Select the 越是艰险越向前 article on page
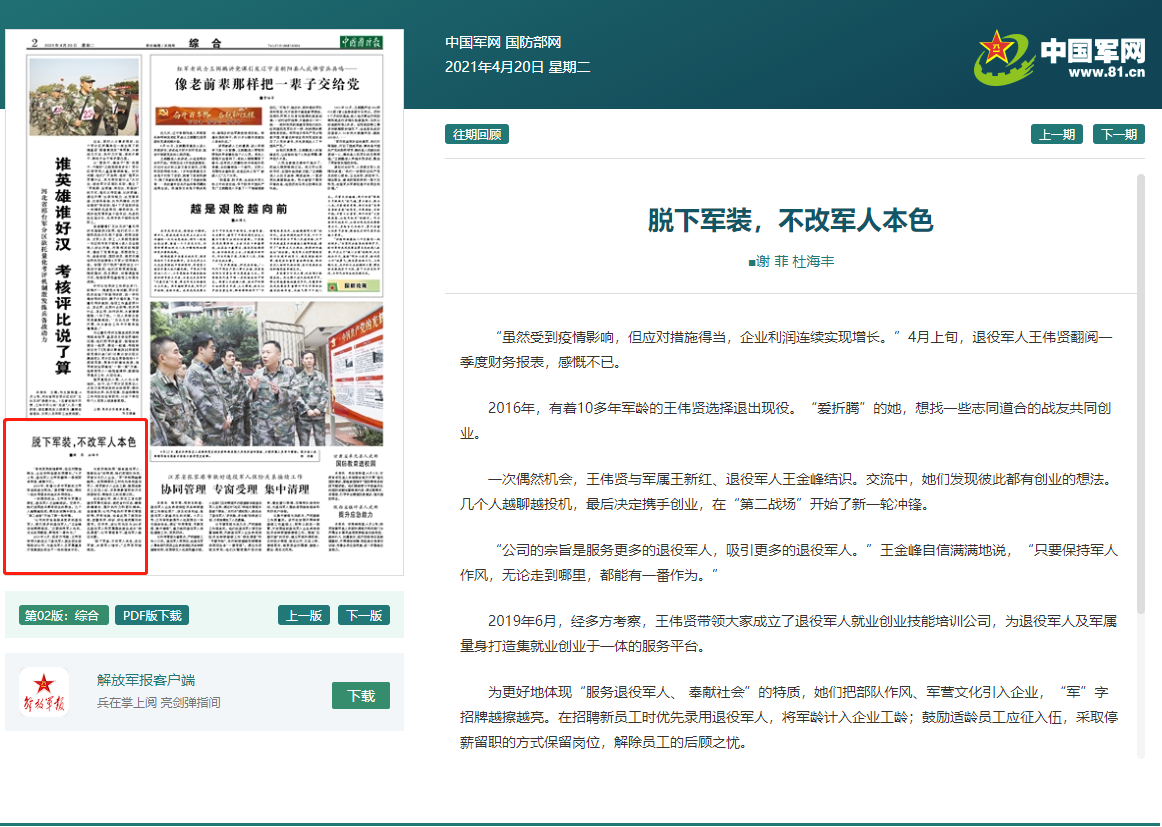 click(238, 209)
